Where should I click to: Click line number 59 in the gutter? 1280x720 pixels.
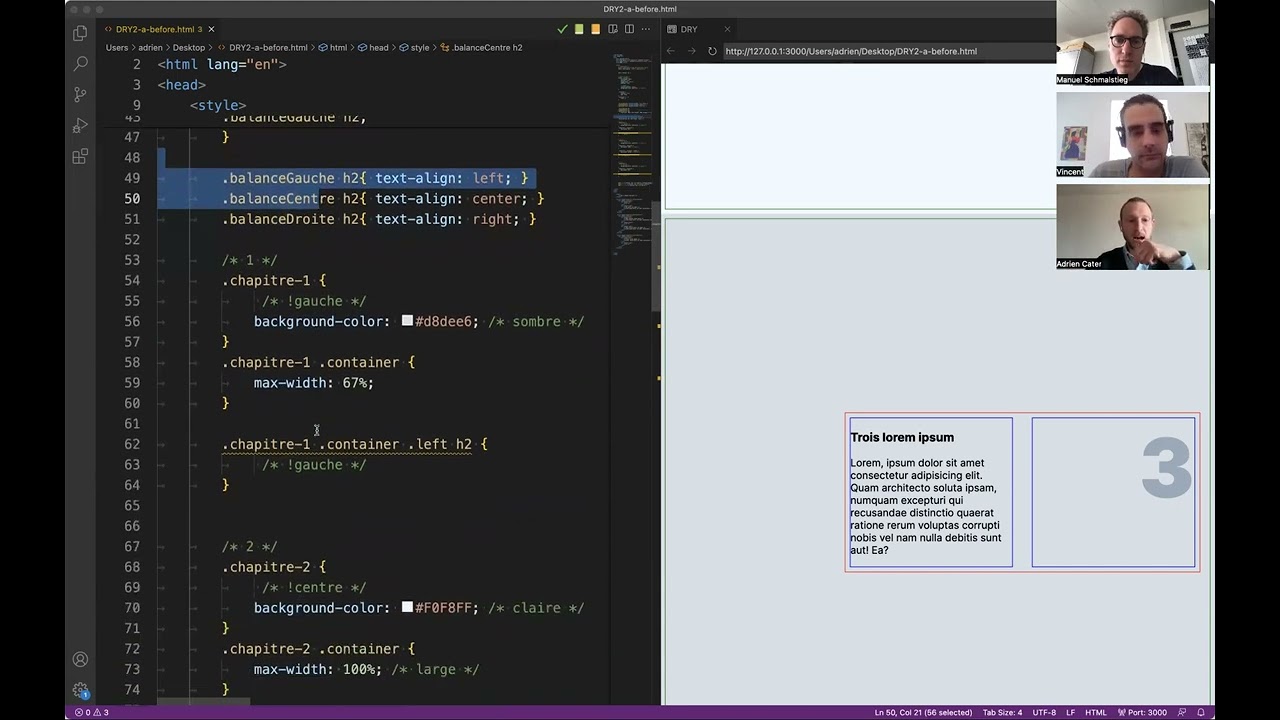[132, 382]
